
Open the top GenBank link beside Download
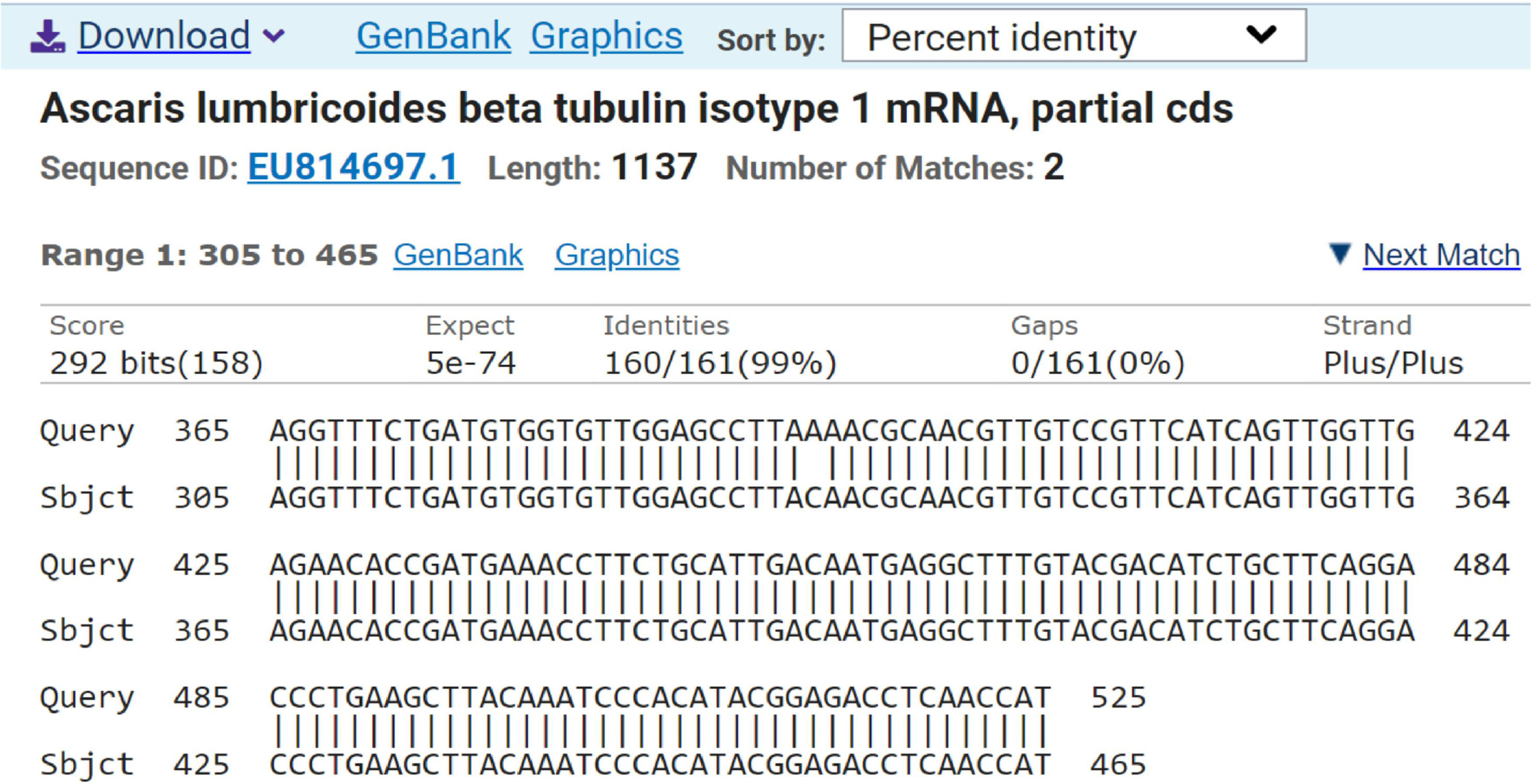coord(434,36)
